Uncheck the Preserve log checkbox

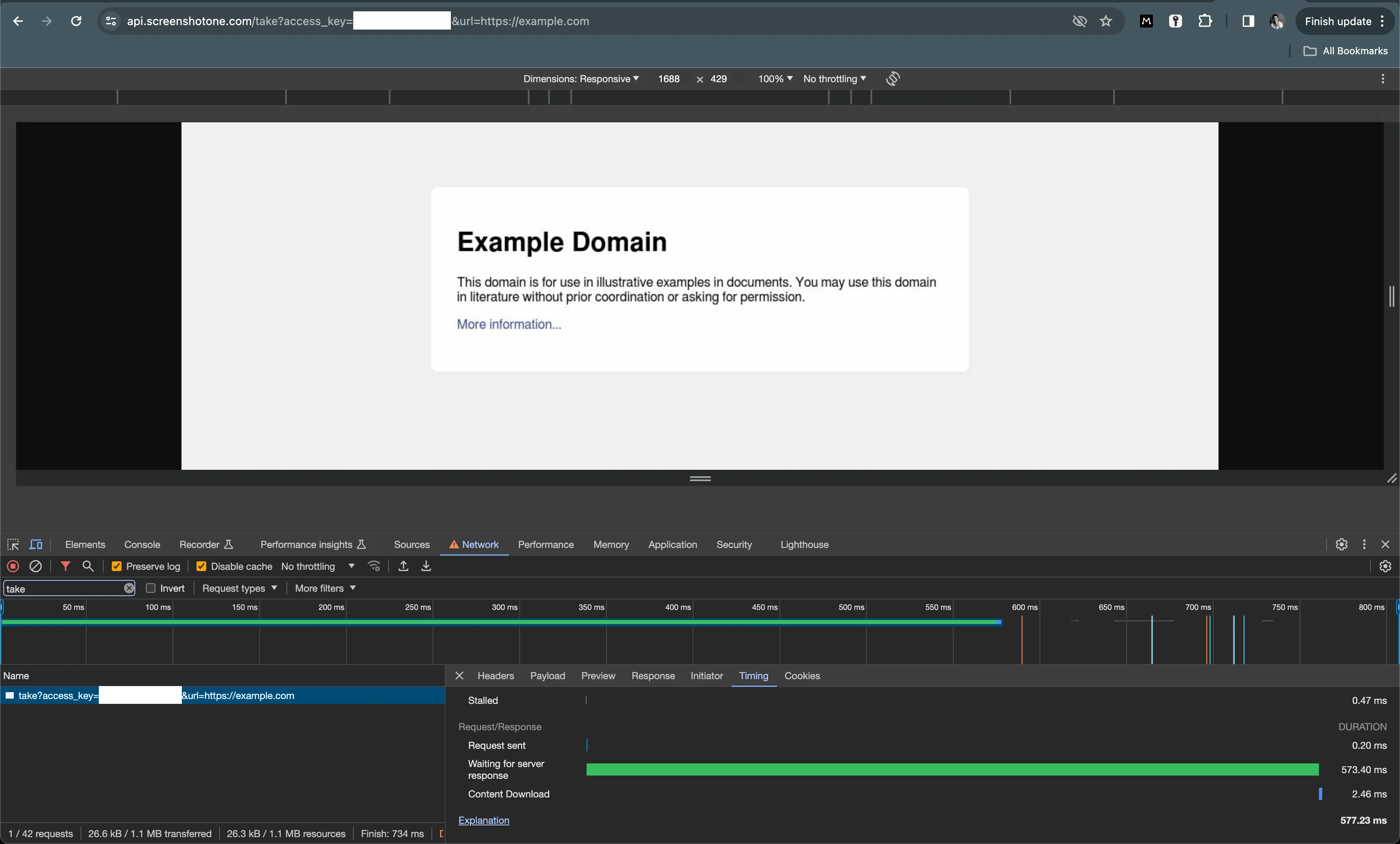pos(117,566)
